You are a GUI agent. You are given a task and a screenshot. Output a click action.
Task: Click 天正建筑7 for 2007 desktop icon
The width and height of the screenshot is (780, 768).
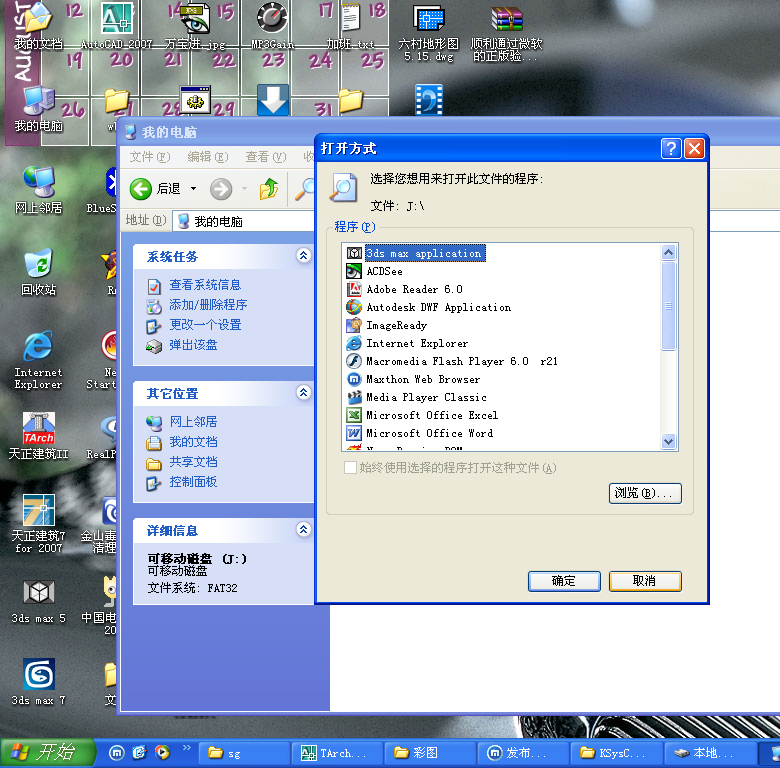pos(38,523)
